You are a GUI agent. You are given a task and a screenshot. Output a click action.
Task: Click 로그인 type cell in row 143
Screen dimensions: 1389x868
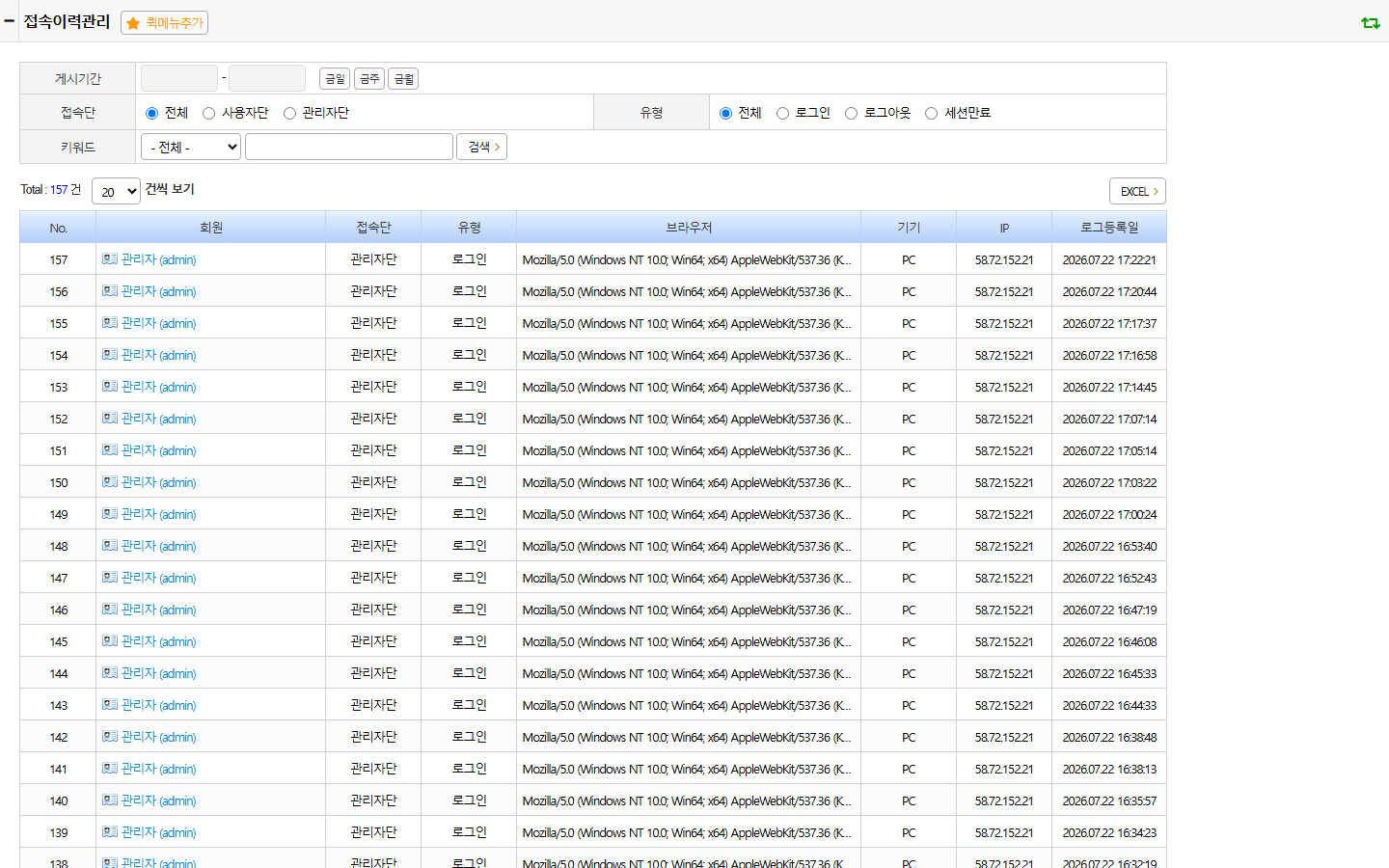tap(470, 705)
